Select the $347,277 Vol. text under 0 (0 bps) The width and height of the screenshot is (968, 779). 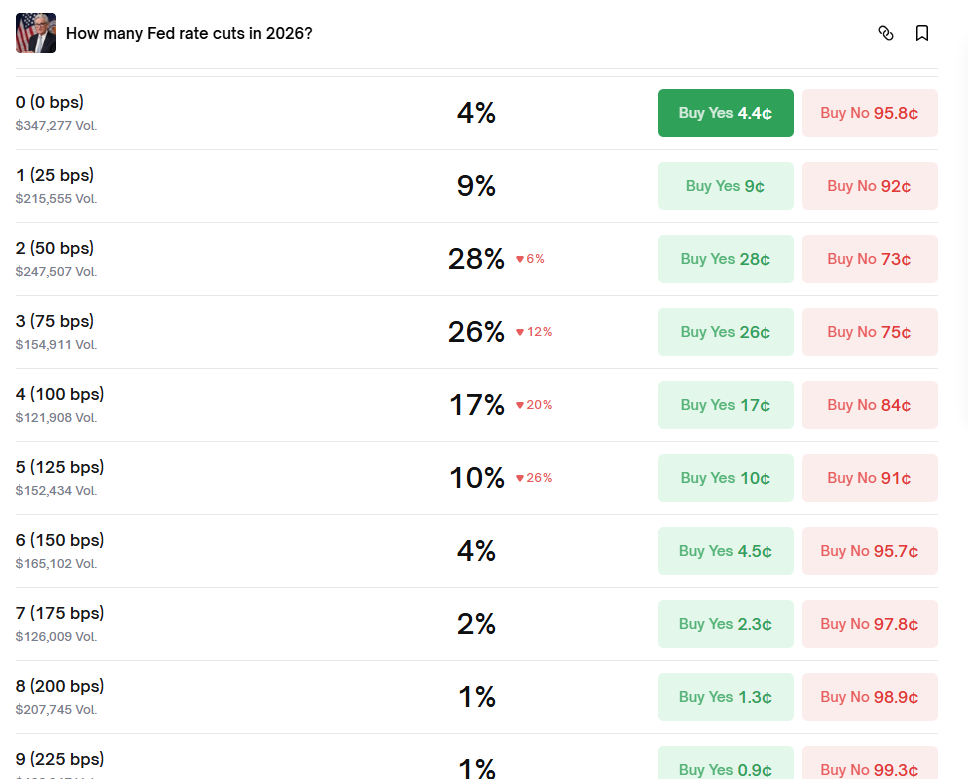coord(58,125)
